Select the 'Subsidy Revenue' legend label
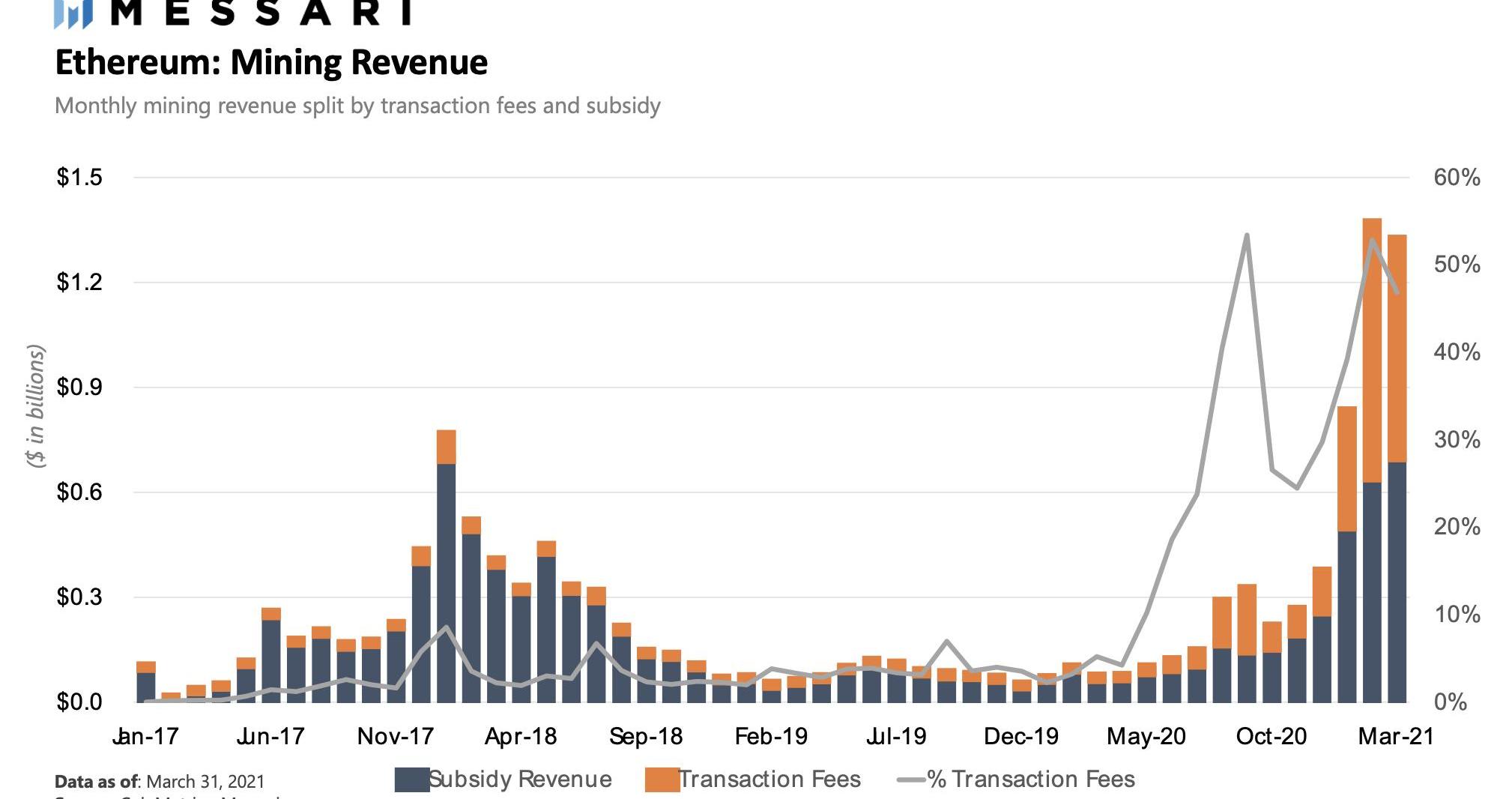This screenshot has width=1512, height=799. 521,780
